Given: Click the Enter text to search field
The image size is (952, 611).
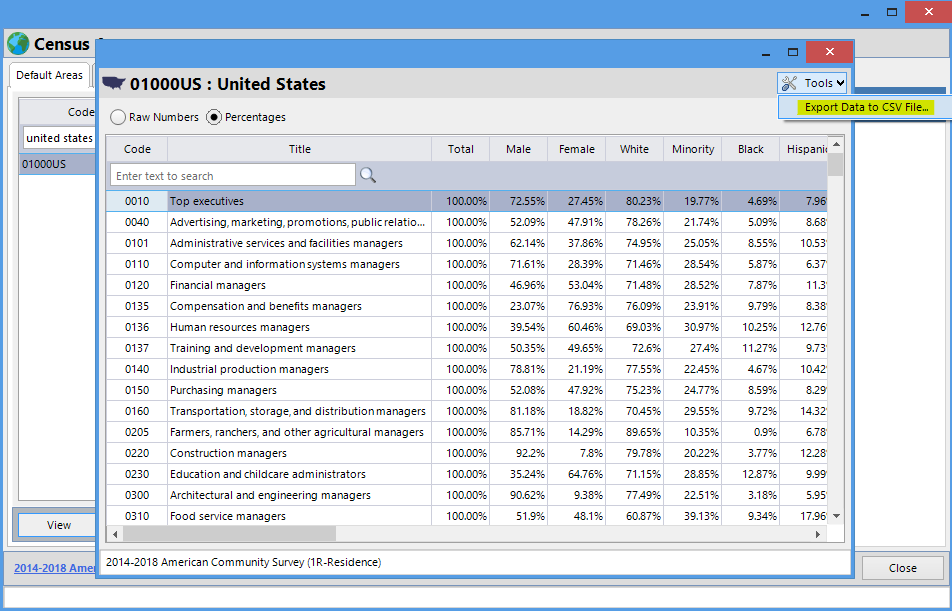Looking at the screenshot, I should (x=232, y=176).
